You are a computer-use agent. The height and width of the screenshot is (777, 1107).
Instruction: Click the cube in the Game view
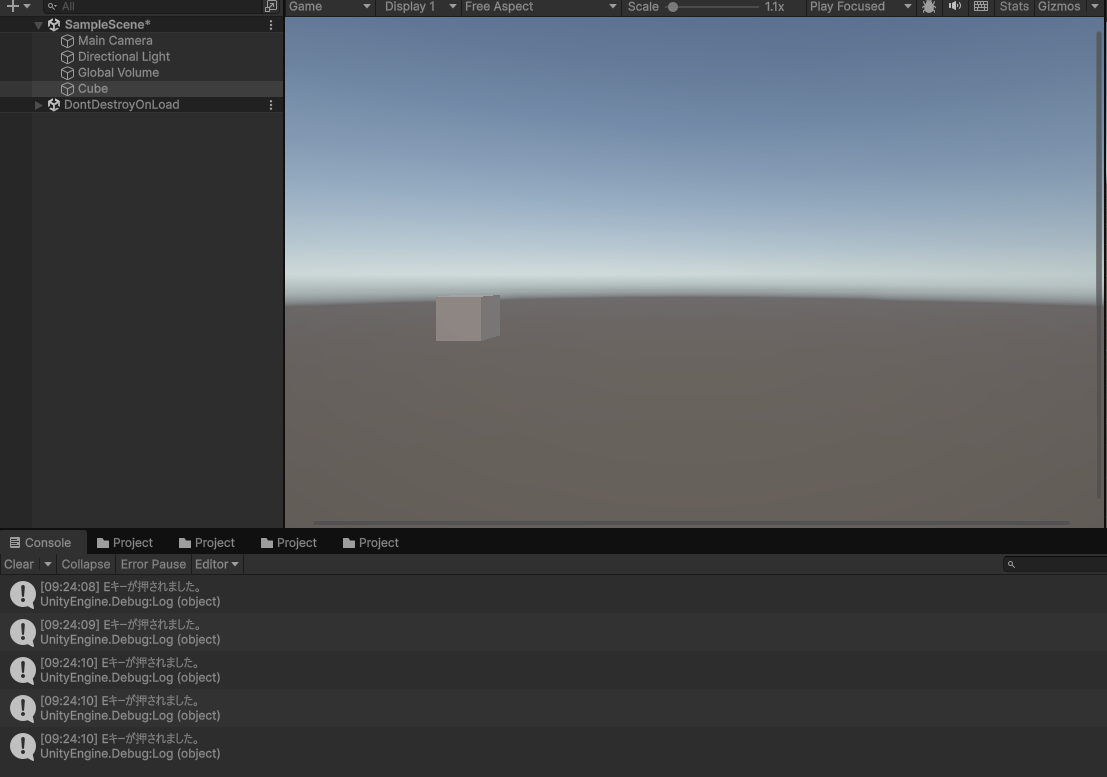[467, 318]
